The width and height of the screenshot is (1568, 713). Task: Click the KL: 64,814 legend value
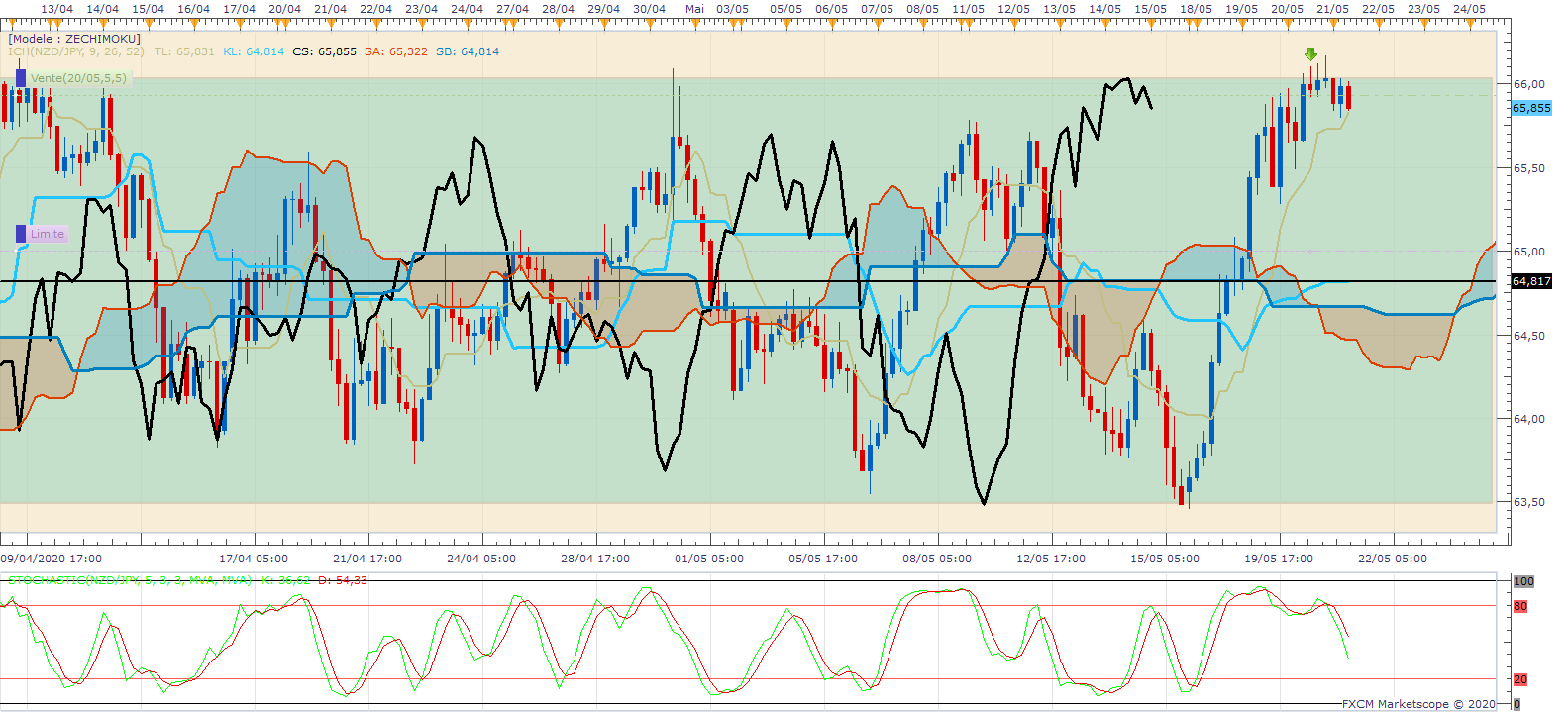(254, 51)
